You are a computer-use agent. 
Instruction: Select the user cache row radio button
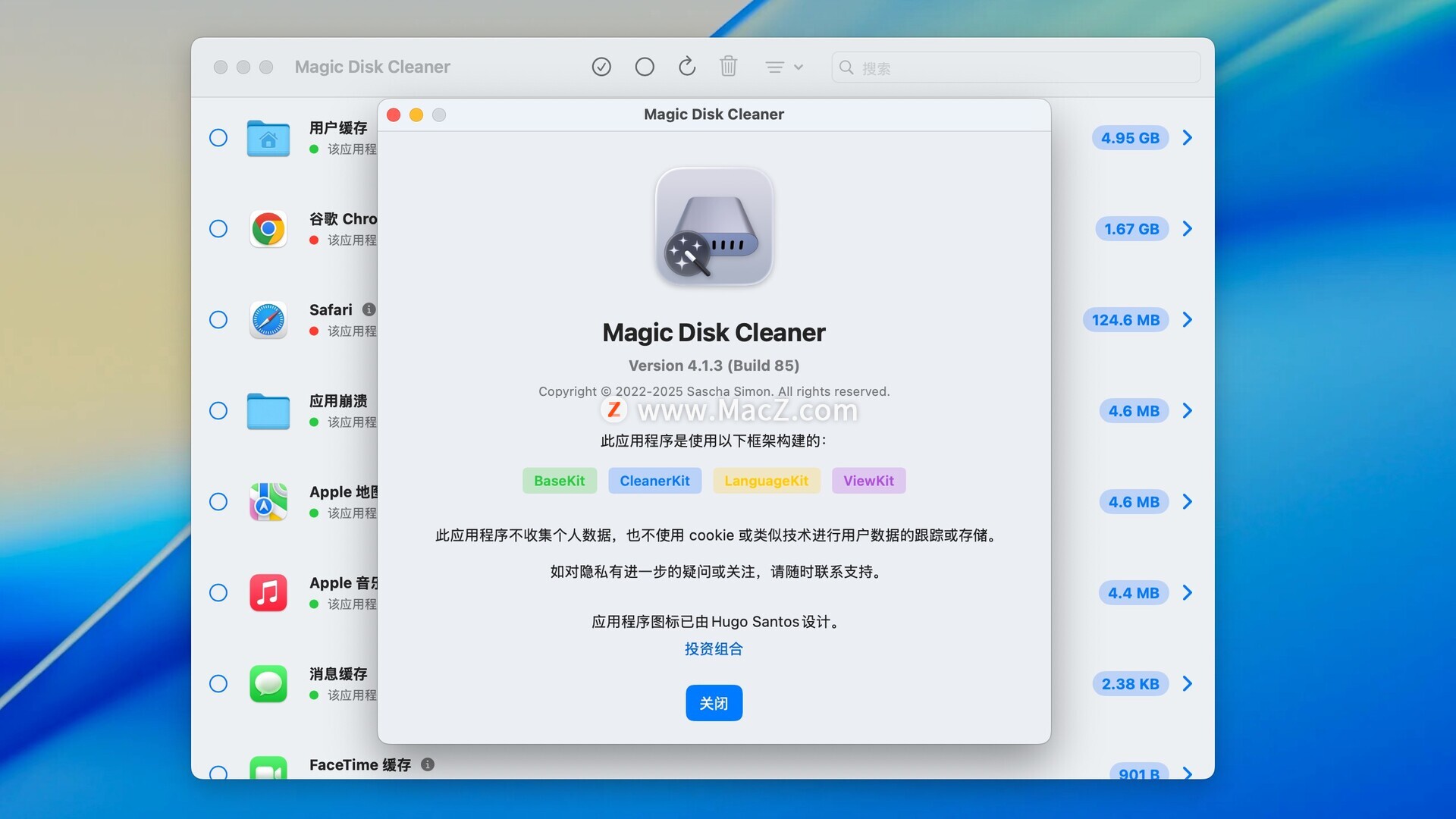218,138
